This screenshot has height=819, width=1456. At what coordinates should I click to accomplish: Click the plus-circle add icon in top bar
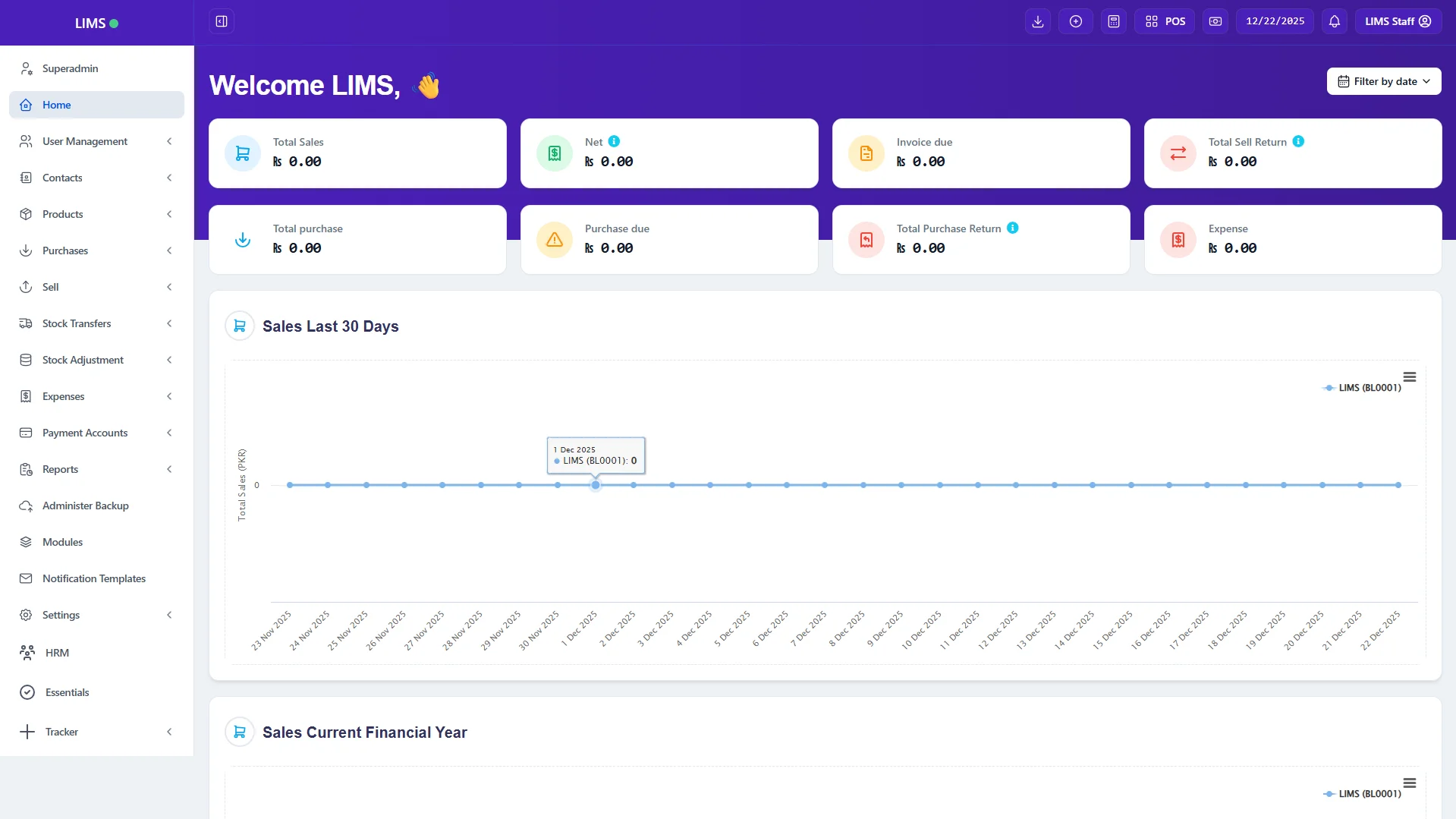(1076, 21)
